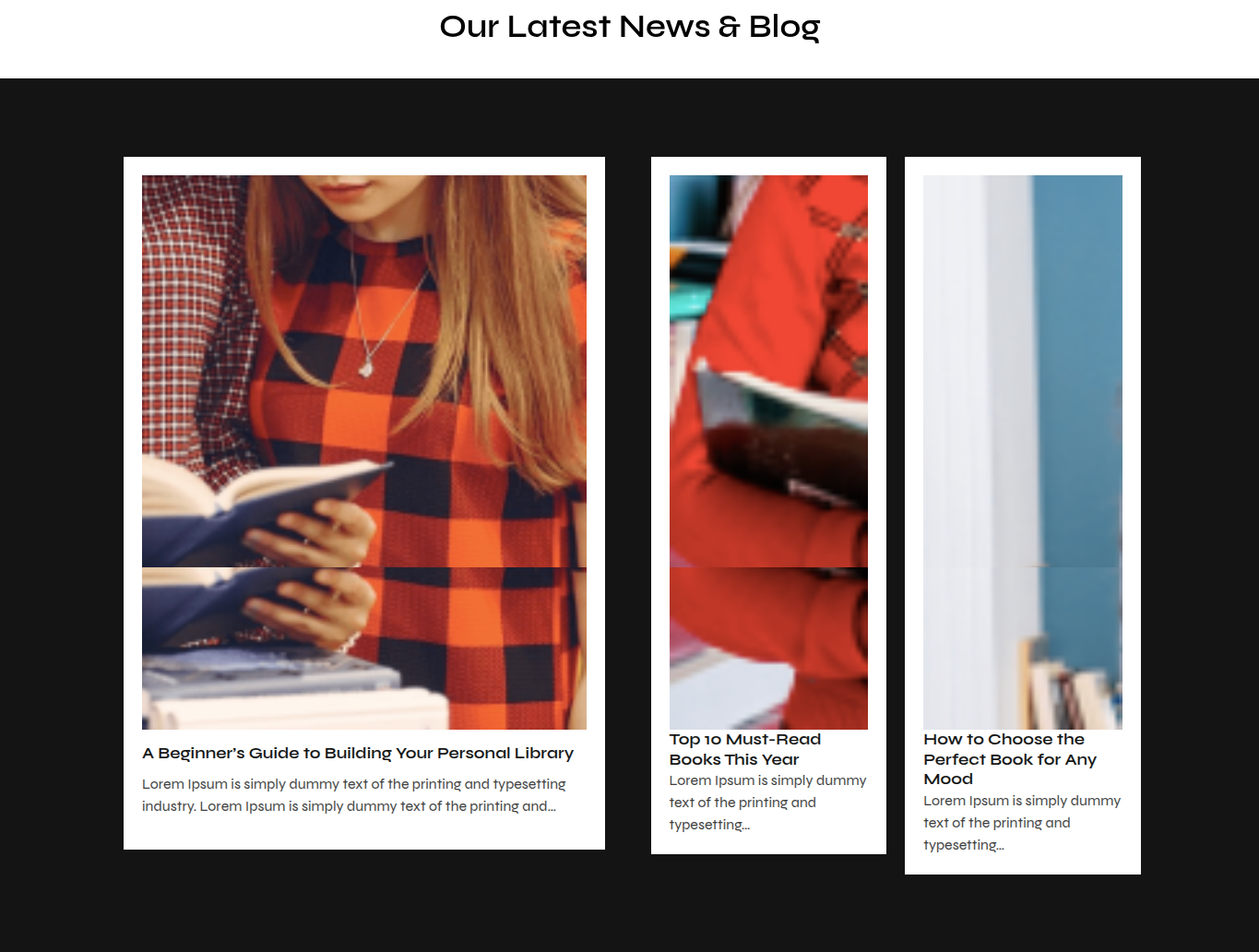Screen dimensions: 1259x952
Task: Click the plaid-shirt woman reading photo thumbnail
Action: coord(364,452)
